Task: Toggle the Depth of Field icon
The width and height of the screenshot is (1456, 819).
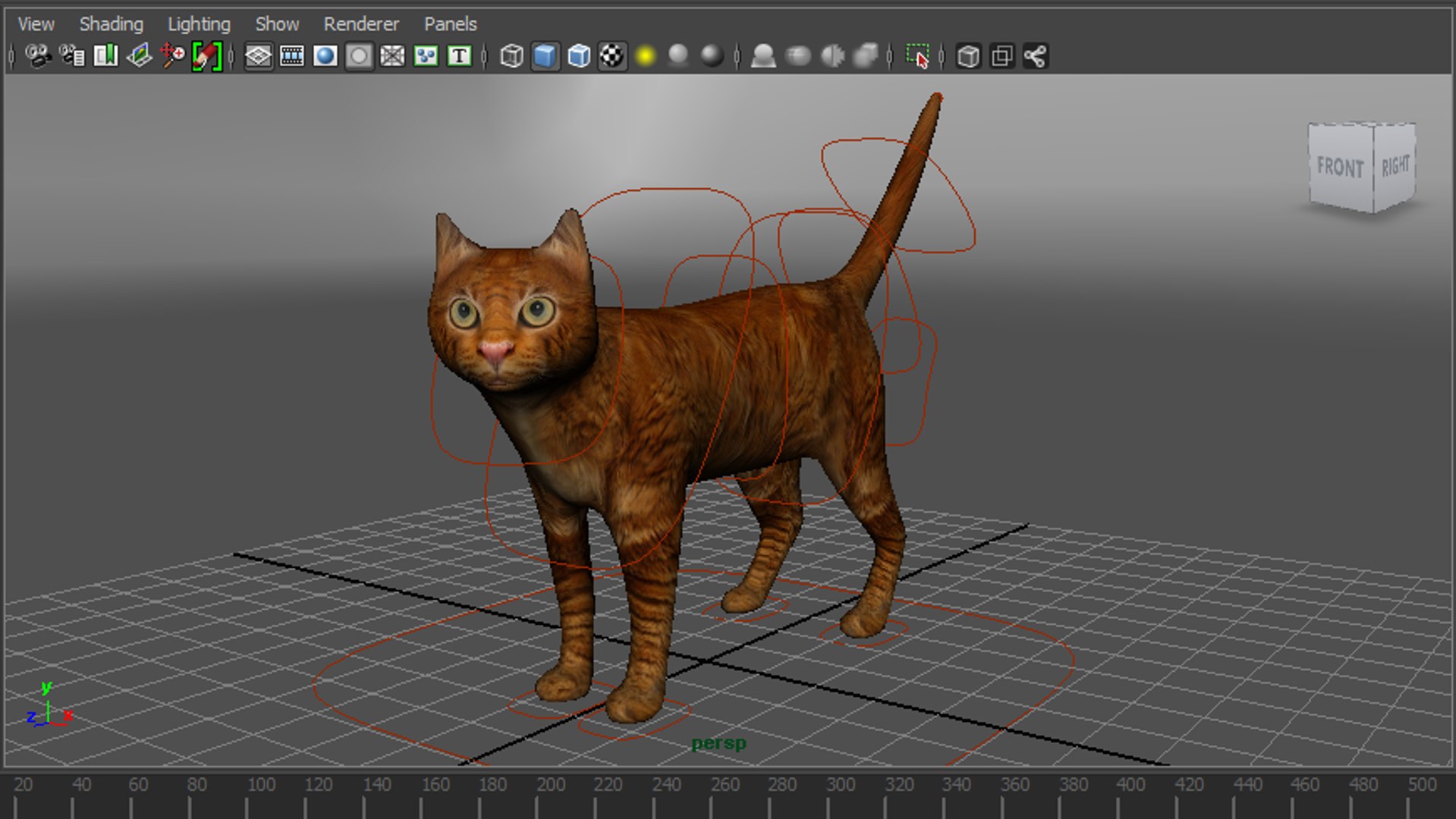Action: click(866, 56)
